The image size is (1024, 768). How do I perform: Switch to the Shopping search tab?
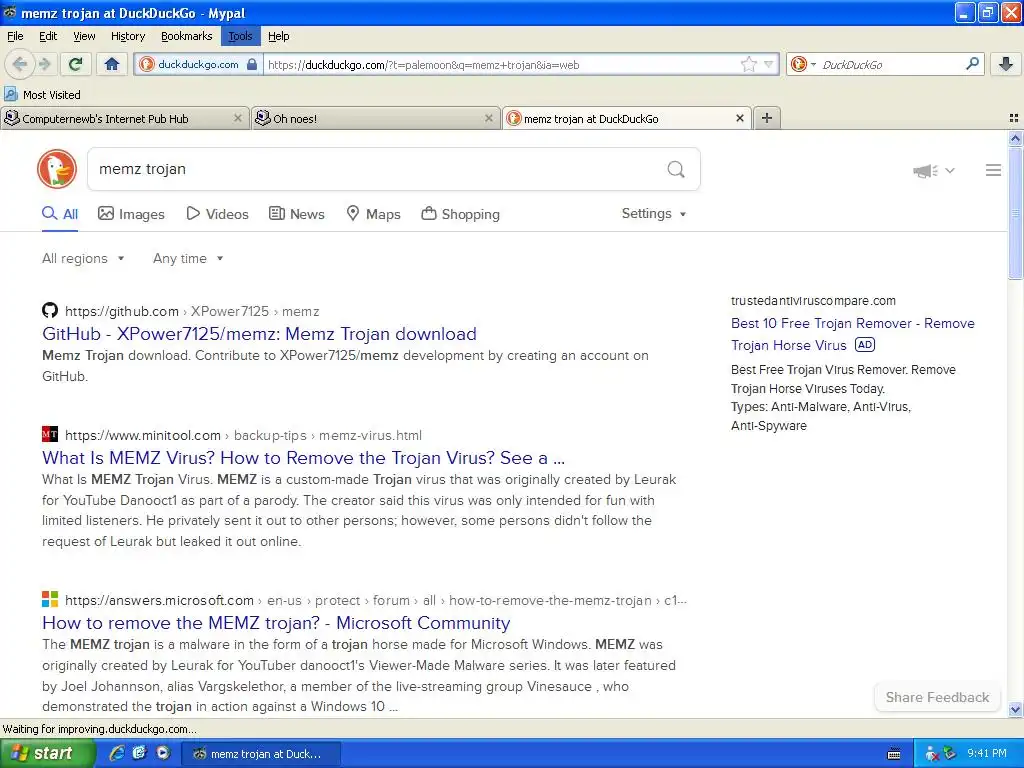pyautogui.click(x=460, y=214)
